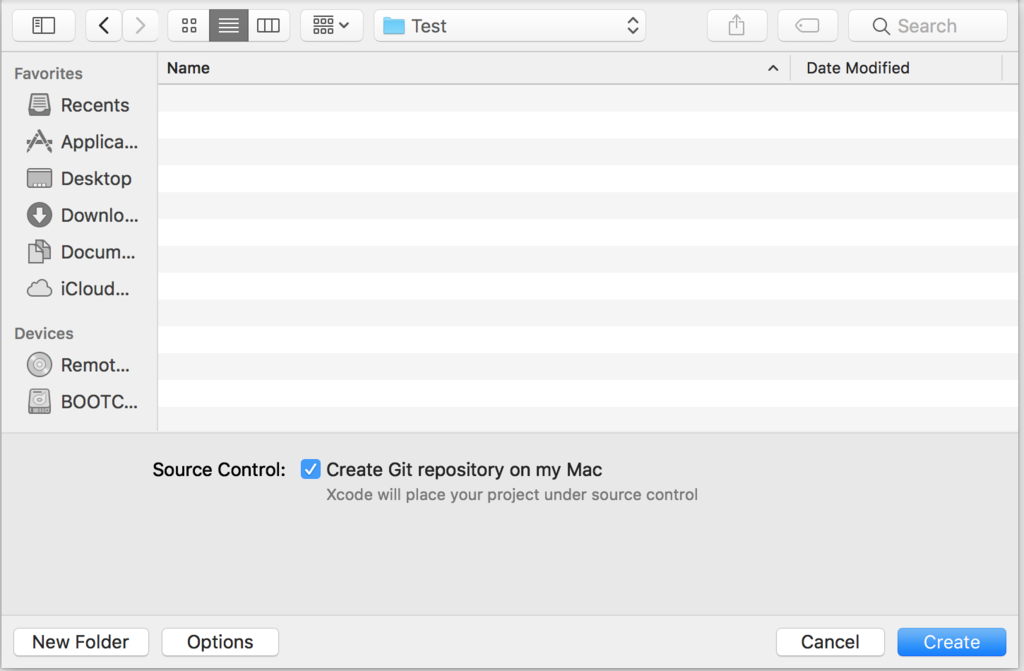
Task: Click the Share icon in toolbar
Action: point(737,25)
